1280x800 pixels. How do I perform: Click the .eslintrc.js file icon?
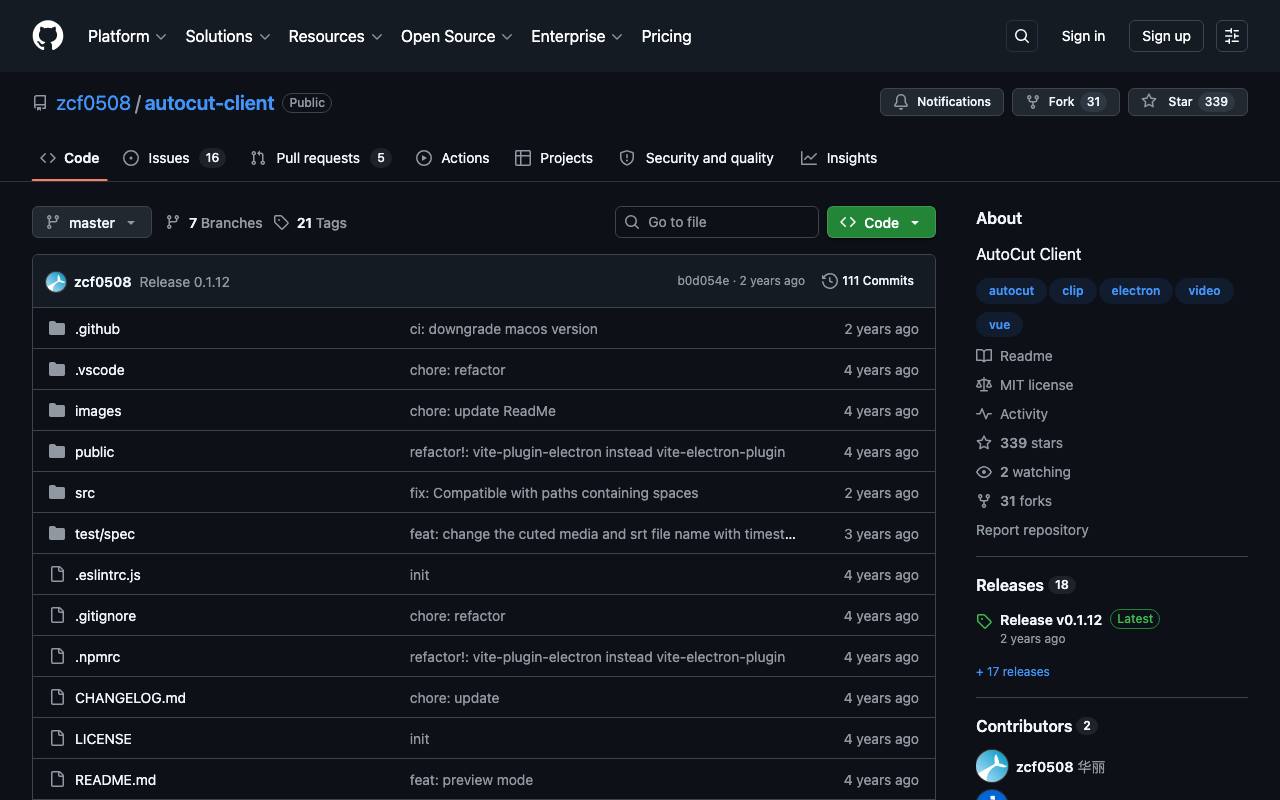coord(57,575)
